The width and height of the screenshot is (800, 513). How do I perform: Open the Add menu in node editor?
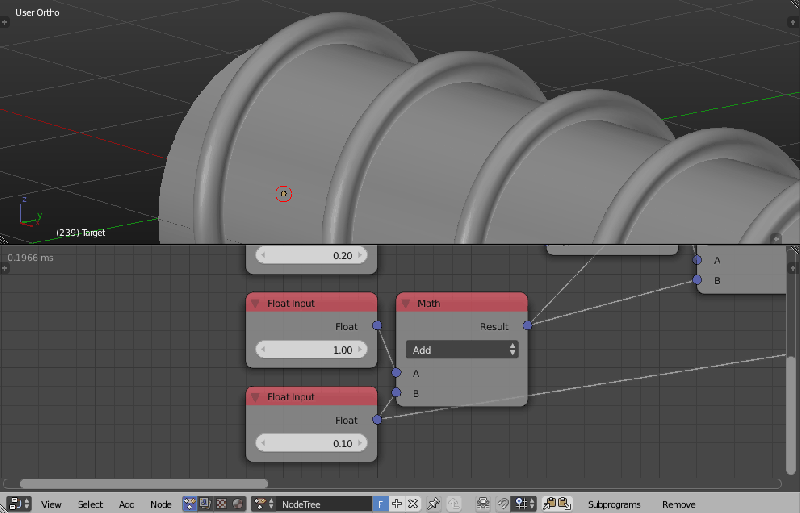127,504
